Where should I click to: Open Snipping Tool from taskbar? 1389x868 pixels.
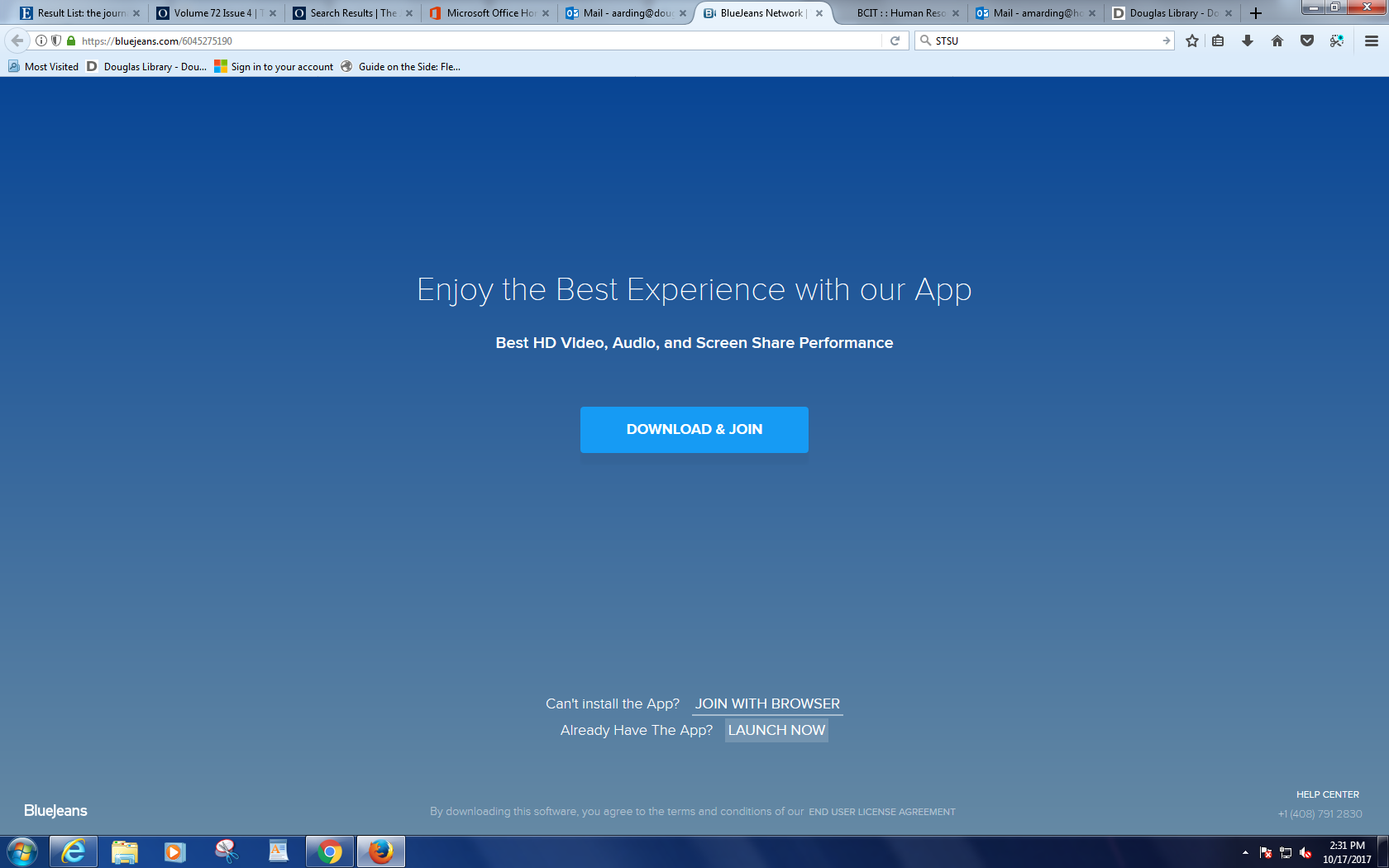pos(227,851)
